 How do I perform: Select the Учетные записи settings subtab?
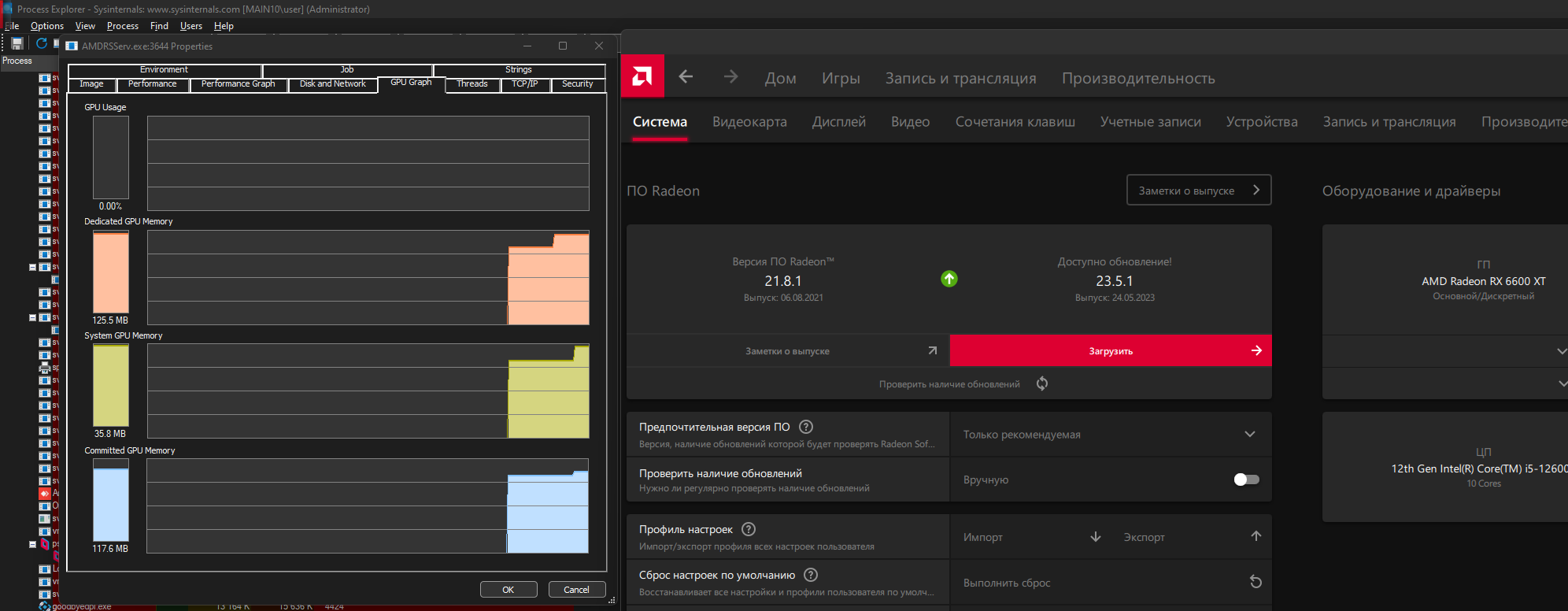point(1151,122)
